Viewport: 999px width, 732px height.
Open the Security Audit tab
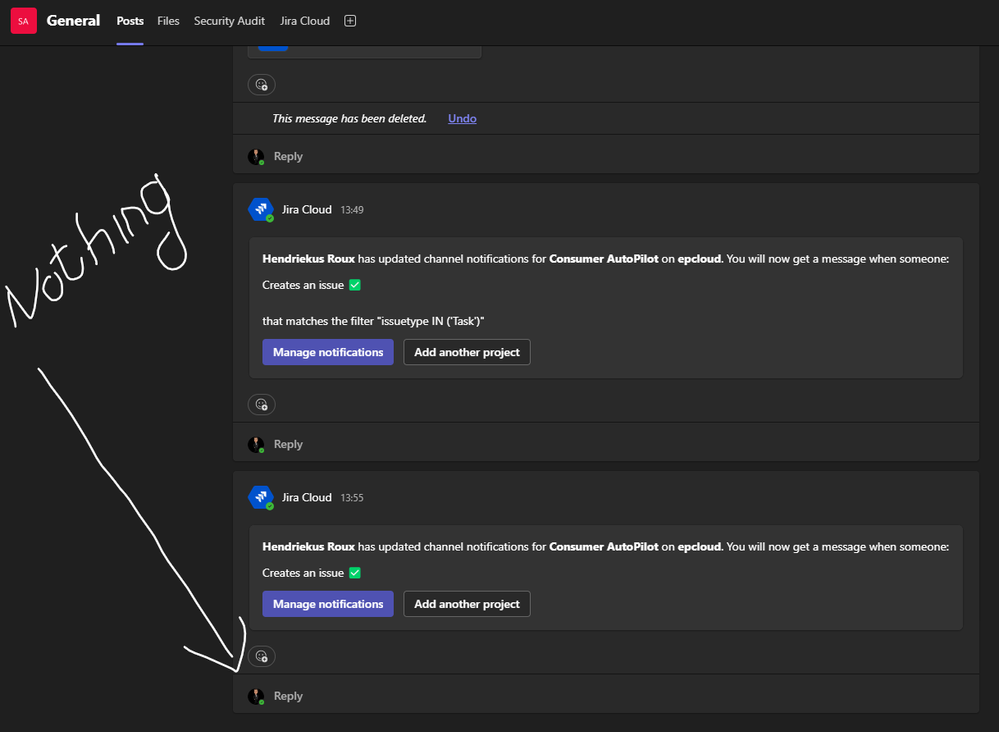tap(229, 21)
